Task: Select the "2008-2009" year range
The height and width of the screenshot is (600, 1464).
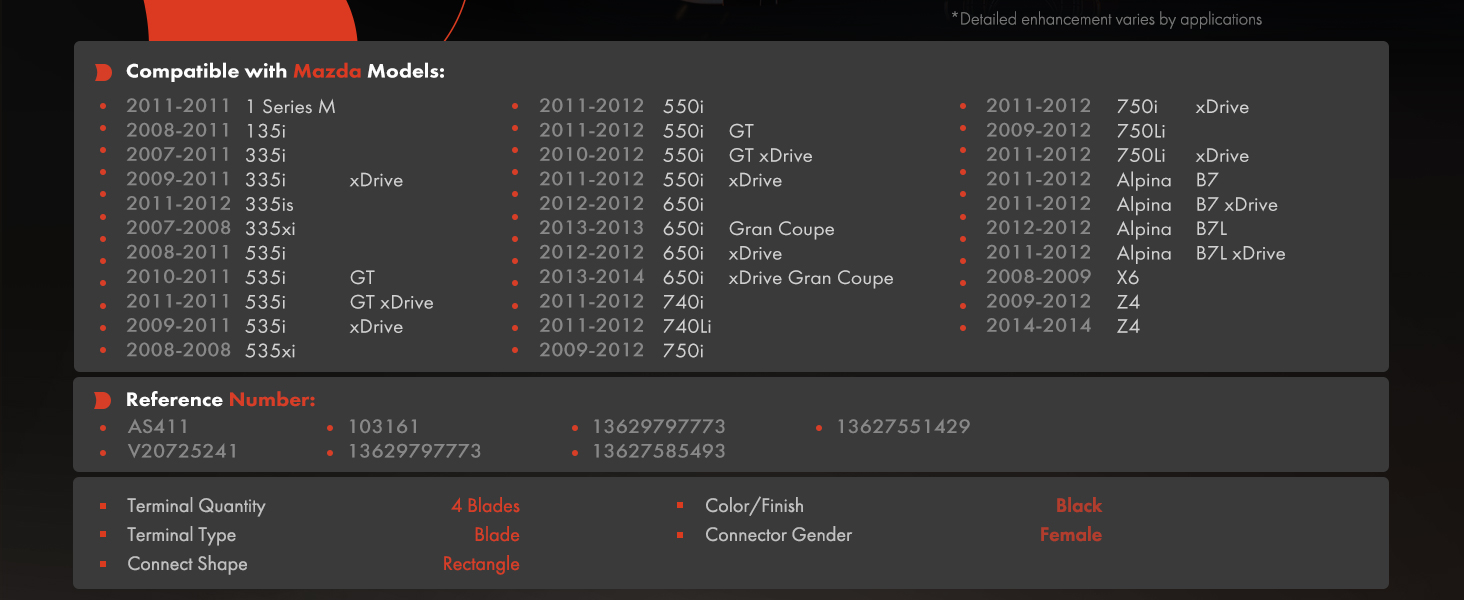Action: pos(1038,278)
